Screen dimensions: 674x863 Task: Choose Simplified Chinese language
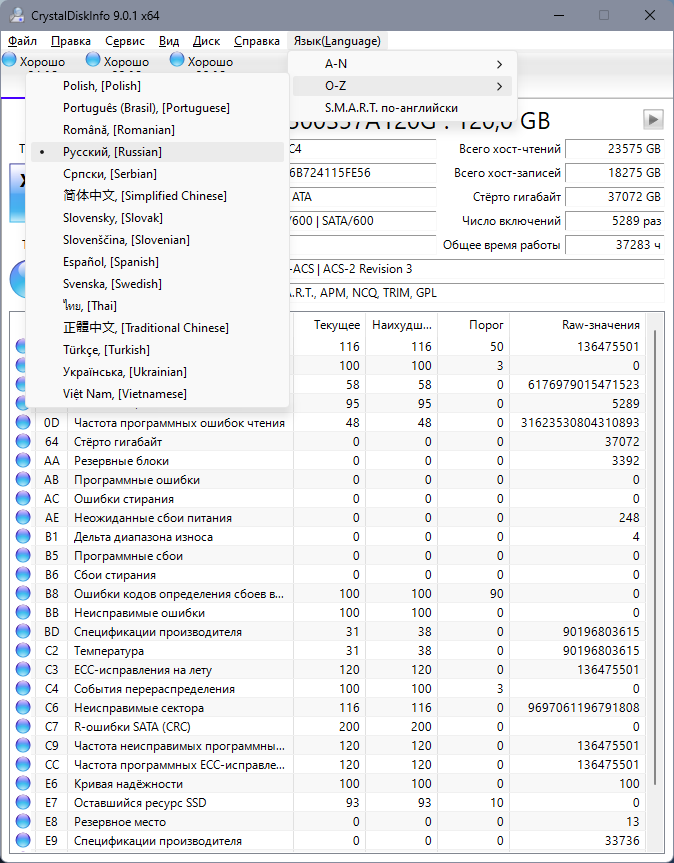click(157, 196)
